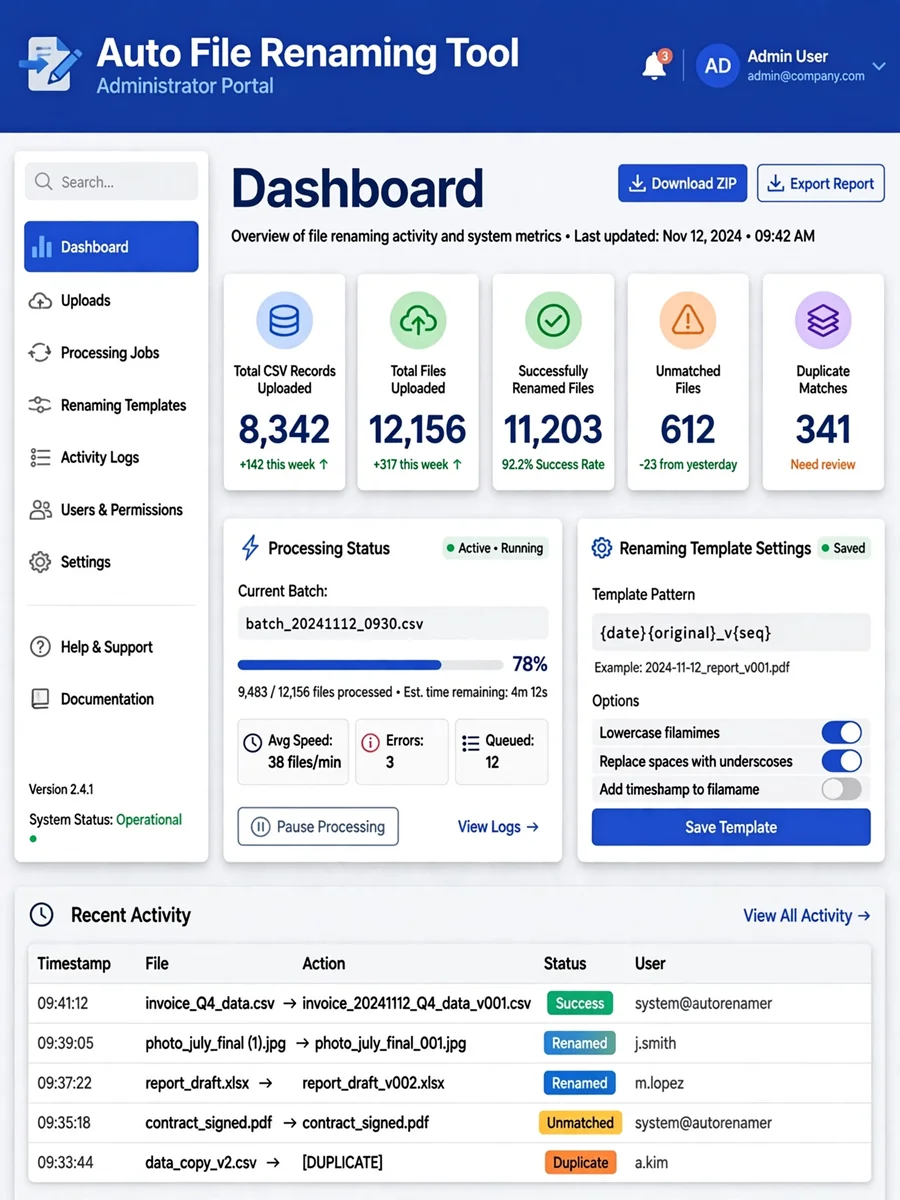Screen dimensions: 900x1200
Task: Click the Successfully Renamed checkmark icon
Action: click(553, 320)
